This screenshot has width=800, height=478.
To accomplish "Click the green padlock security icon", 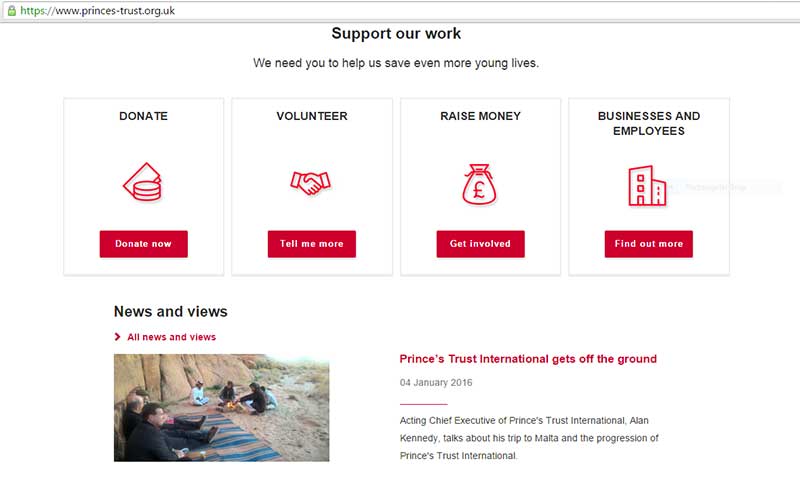I will pyautogui.click(x=11, y=11).
